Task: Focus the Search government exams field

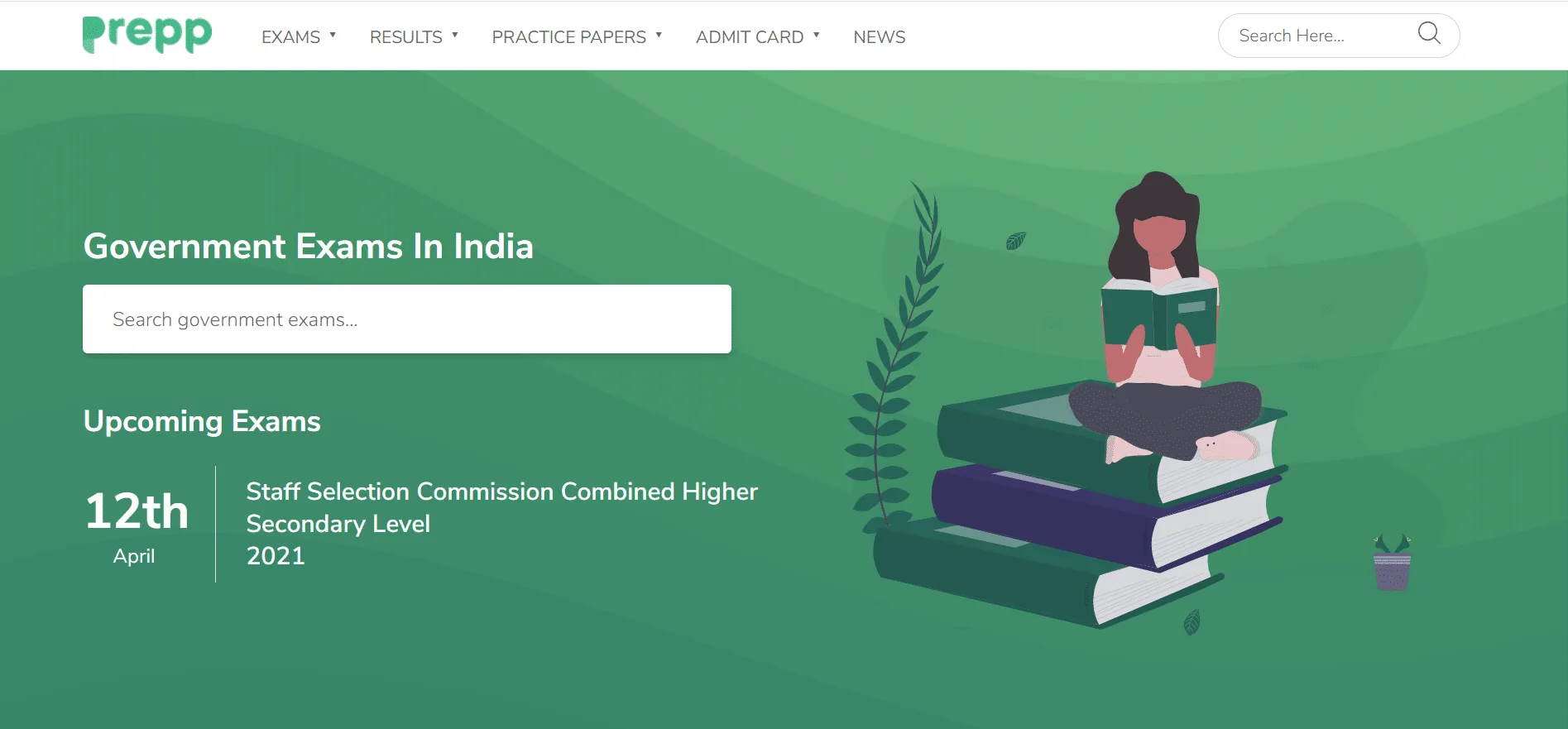Action: [x=407, y=319]
